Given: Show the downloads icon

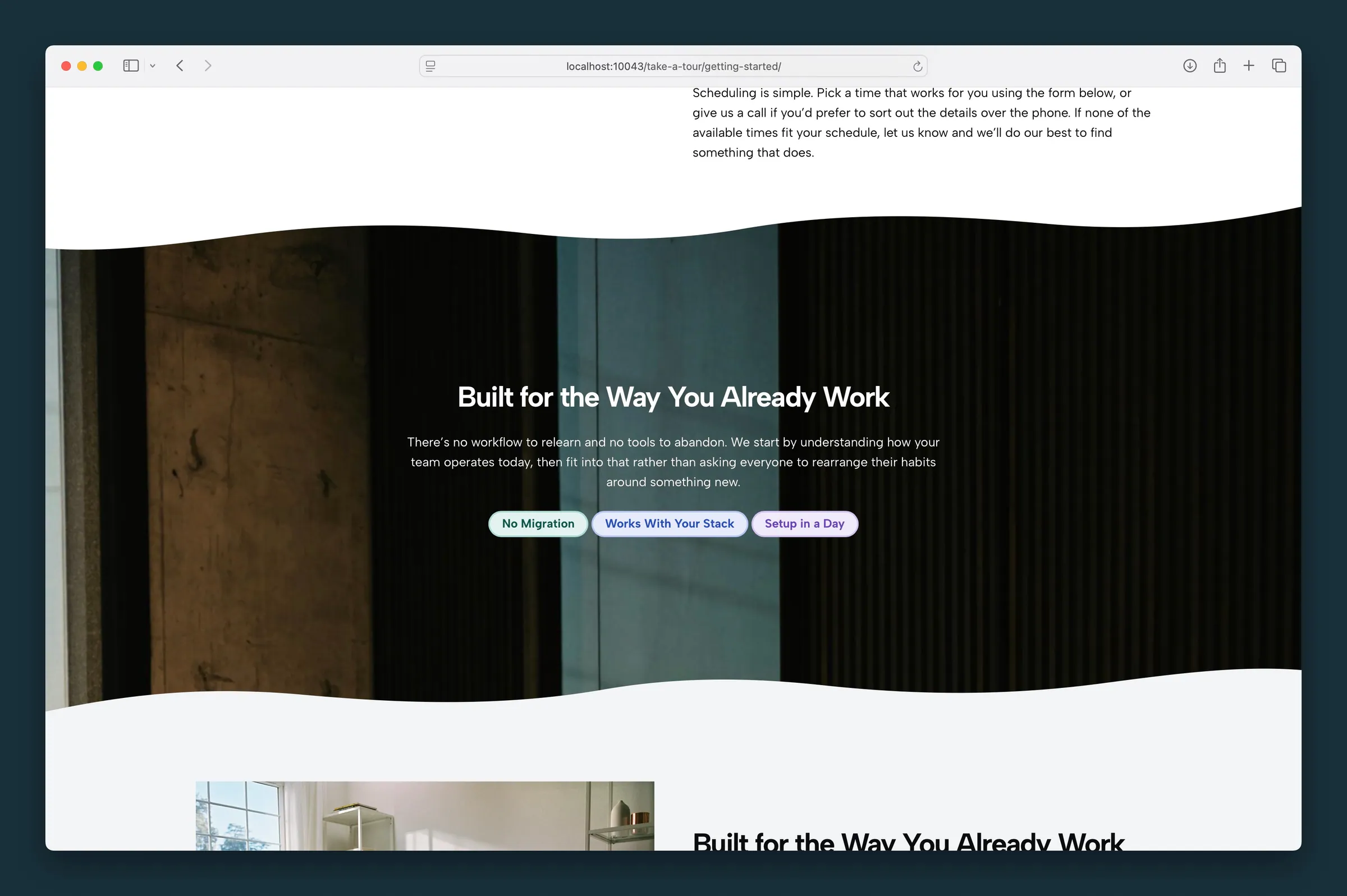Looking at the screenshot, I should coord(1190,66).
